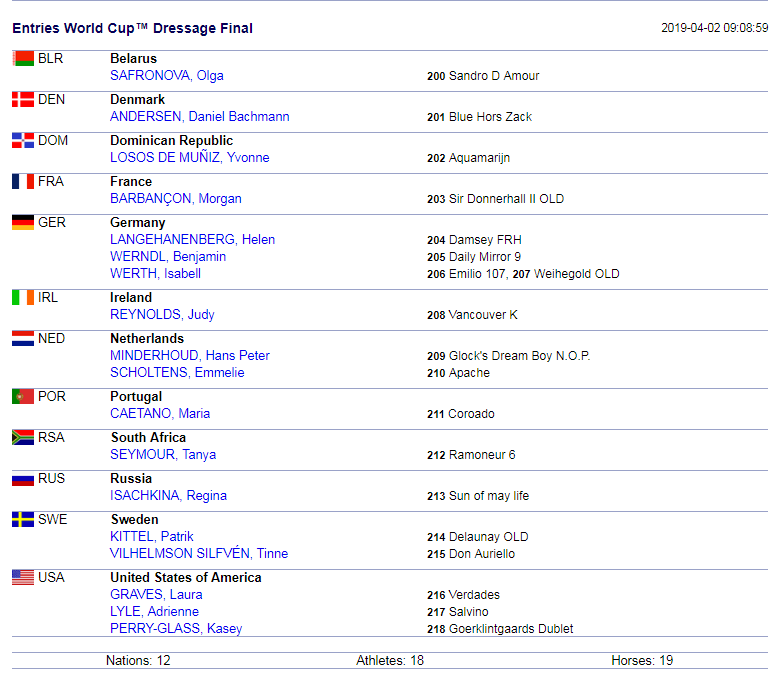Open BARBANÇON, Morgan athlete page
Image resolution: width=781 pixels, height=676 pixels.
176,199
